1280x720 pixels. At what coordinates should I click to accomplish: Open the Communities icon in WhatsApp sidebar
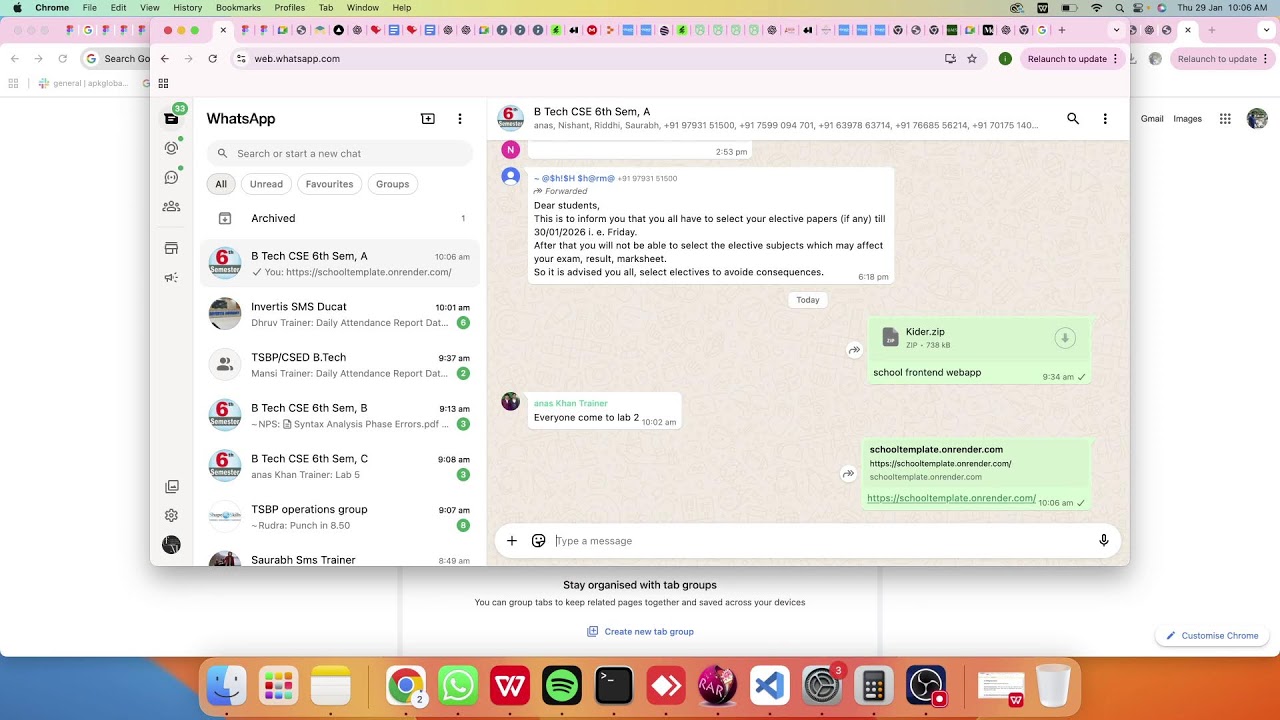pyautogui.click(x=171, y=206)
